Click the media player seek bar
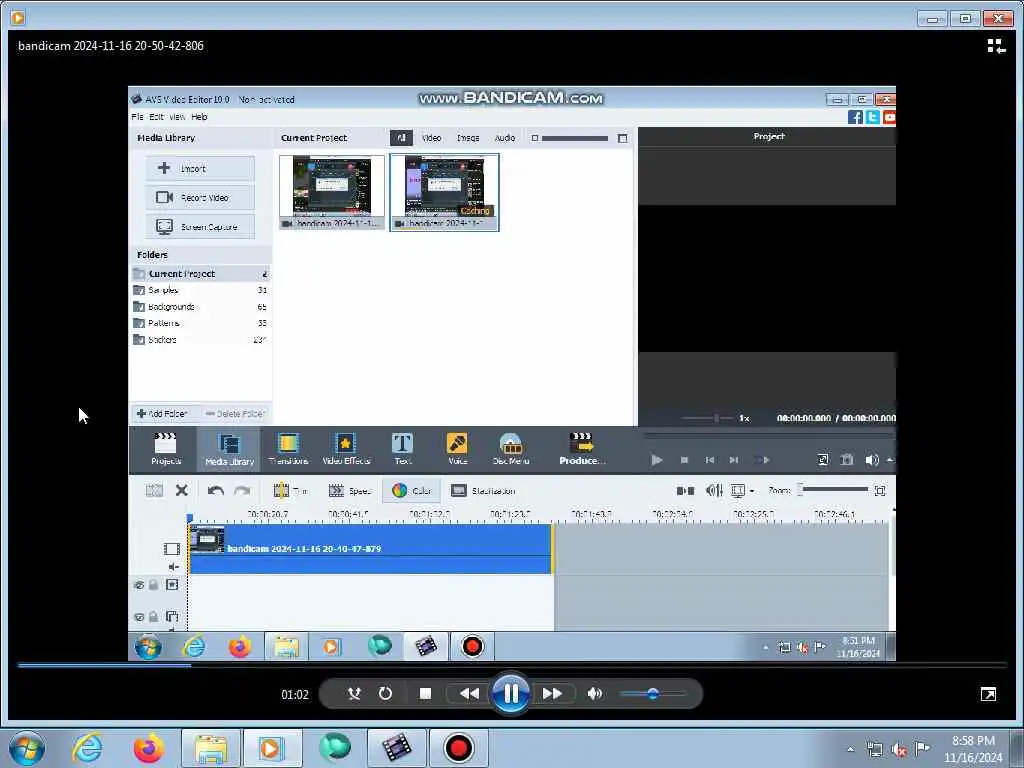 click(512, 665)
